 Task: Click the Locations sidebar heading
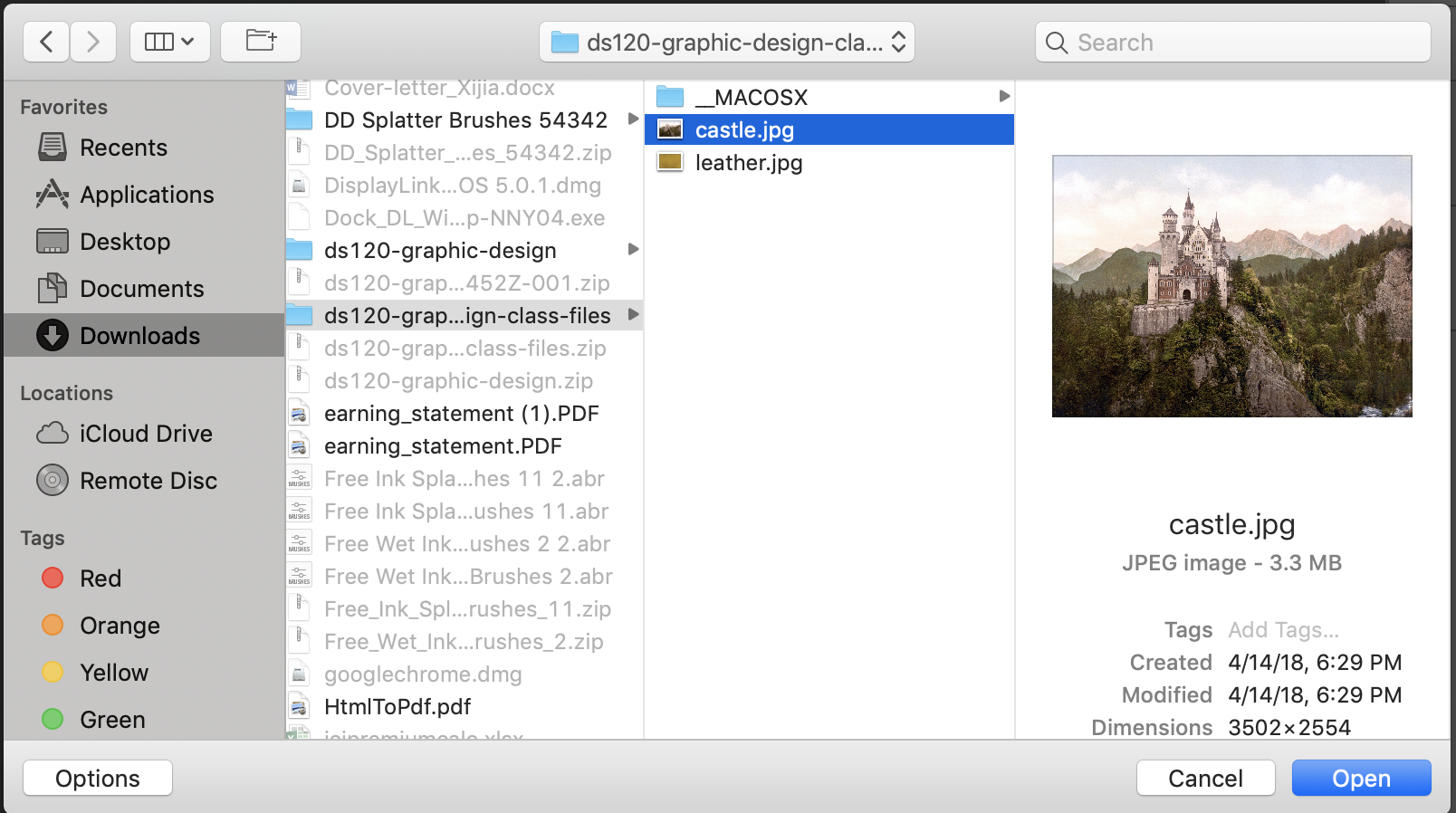[x=66, y=393]
